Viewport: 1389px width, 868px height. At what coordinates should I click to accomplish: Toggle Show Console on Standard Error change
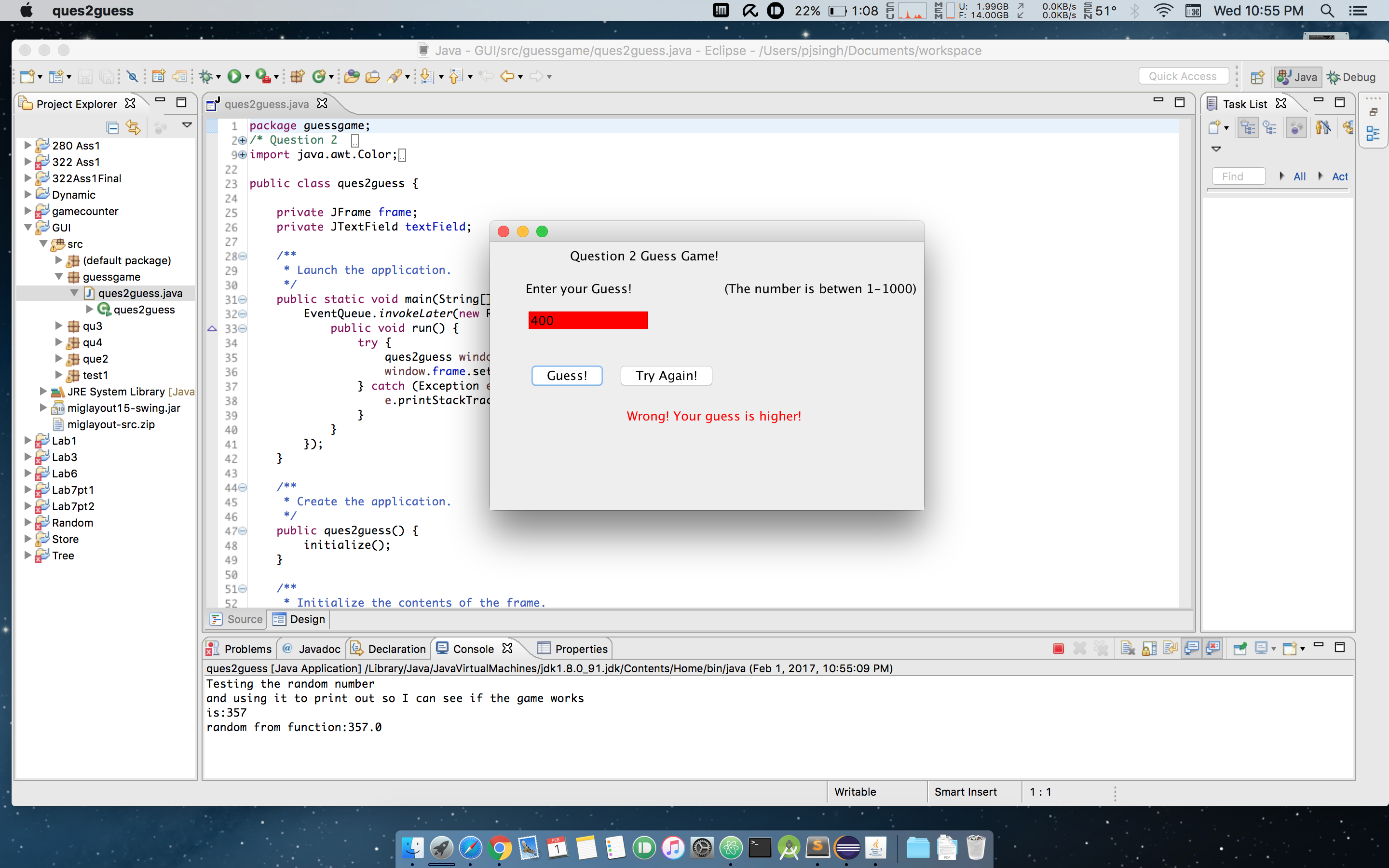pos(1213,649)
